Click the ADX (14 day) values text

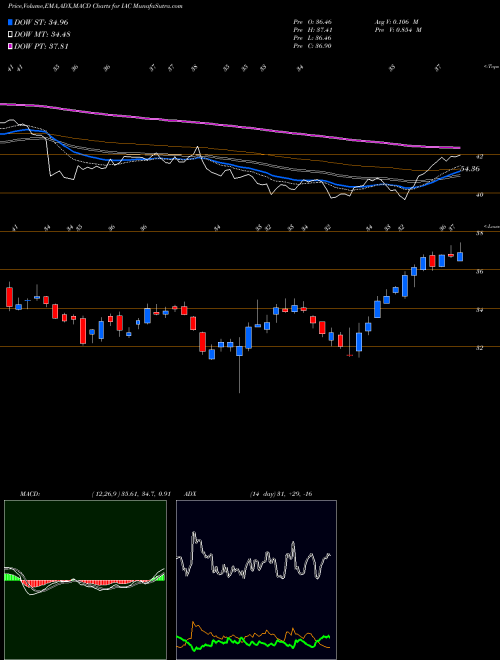click(280, 494)
